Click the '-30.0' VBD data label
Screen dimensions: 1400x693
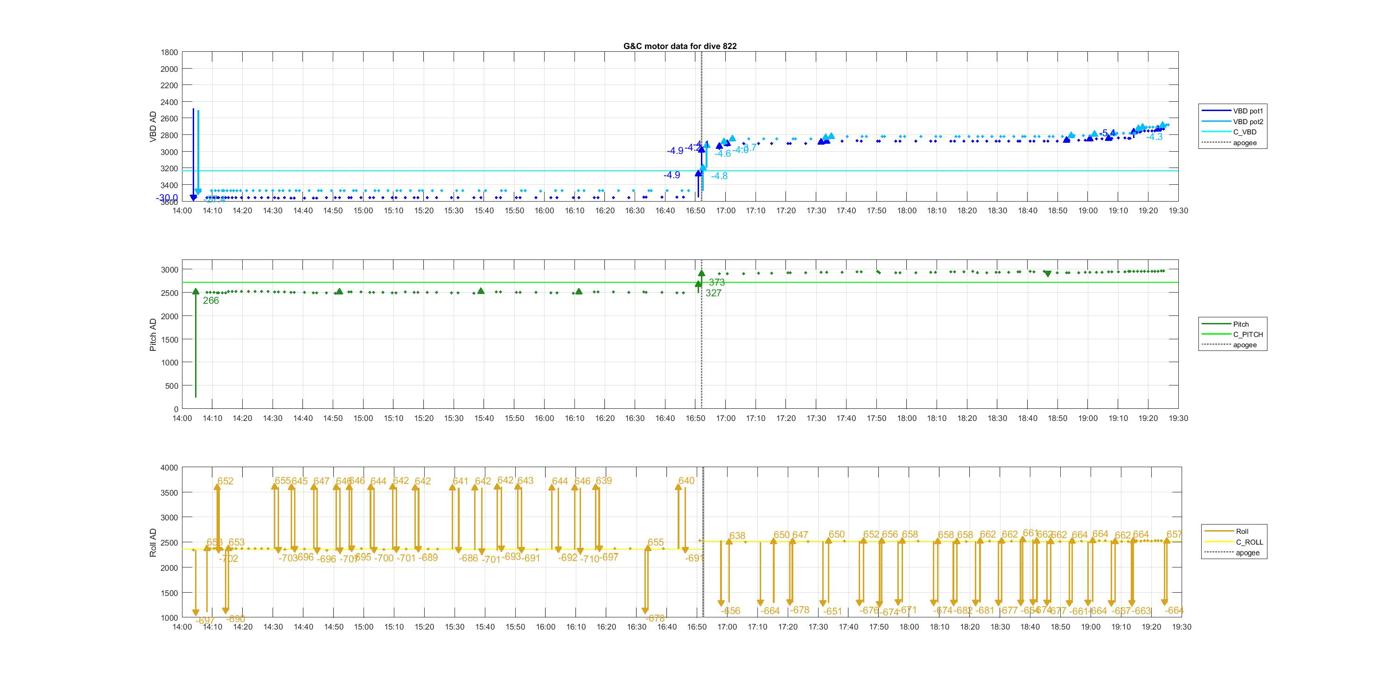pos(166,198)
